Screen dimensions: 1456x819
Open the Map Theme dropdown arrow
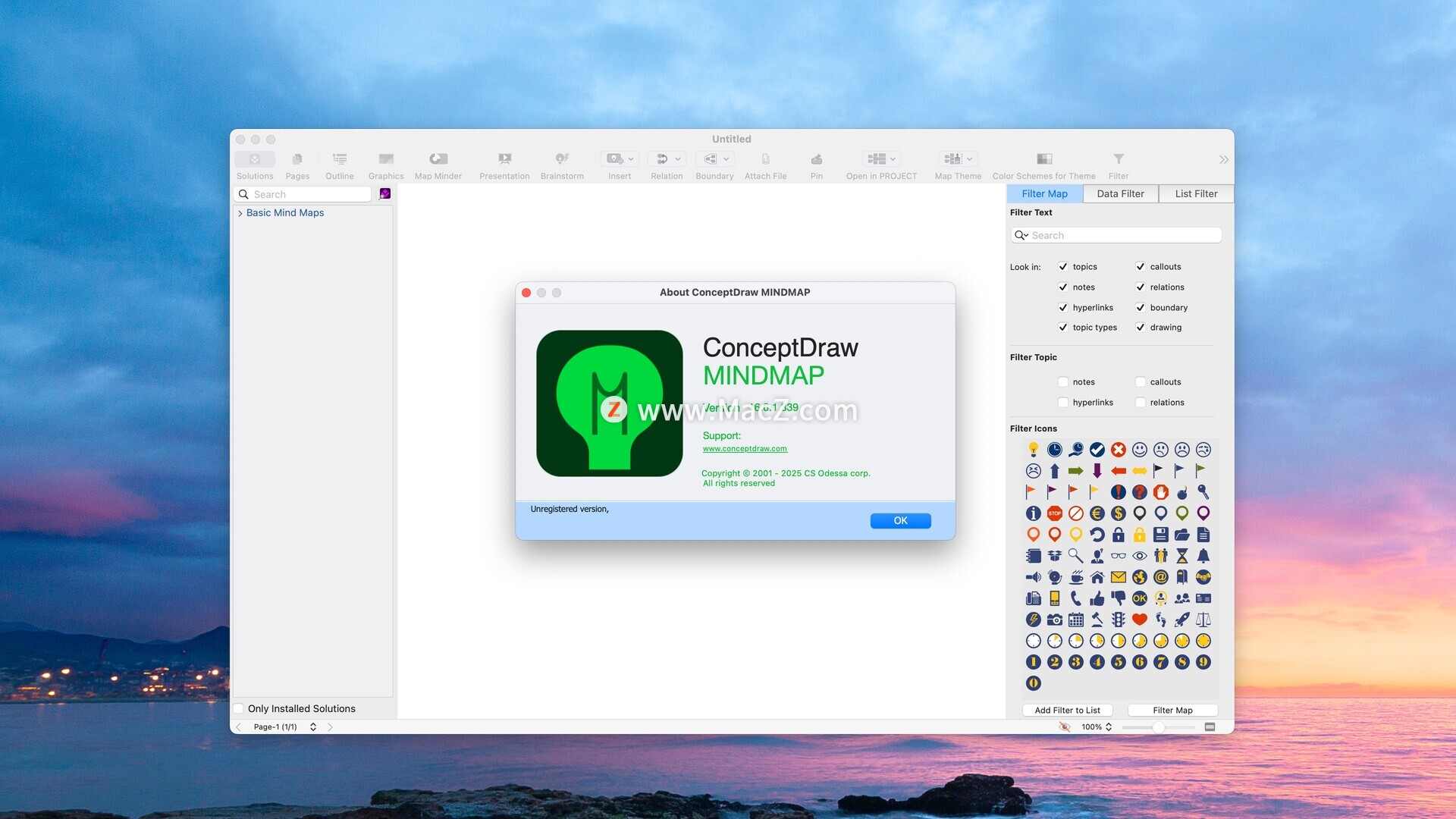pyautogui.click(x=969, y=159)
